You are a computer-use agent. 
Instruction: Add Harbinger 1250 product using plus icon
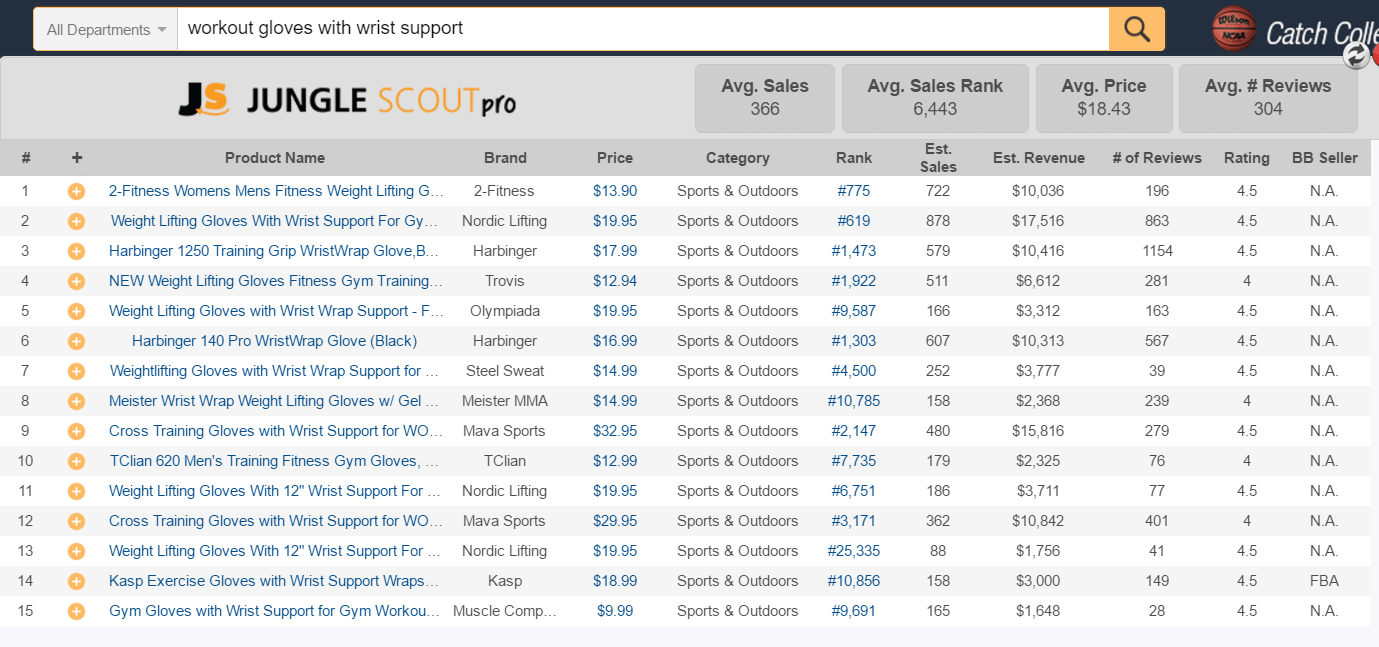coord(76,251)
